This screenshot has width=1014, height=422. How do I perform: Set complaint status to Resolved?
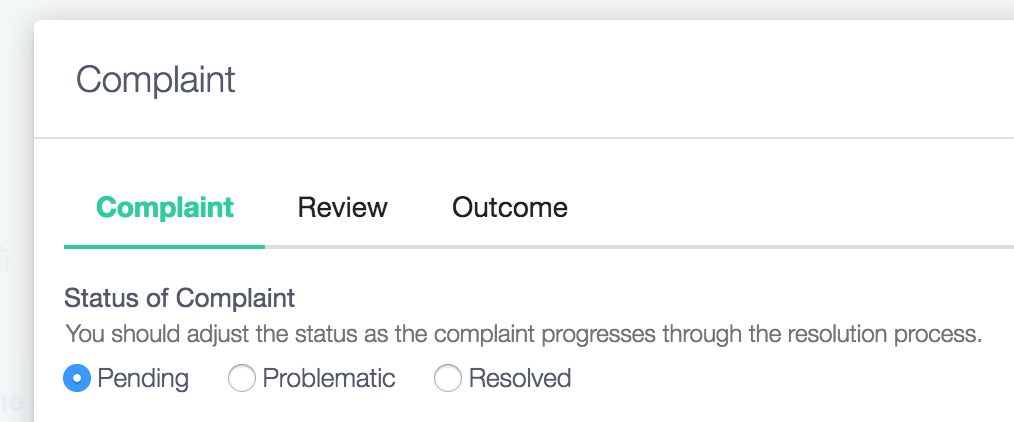(x=447, y=379)
